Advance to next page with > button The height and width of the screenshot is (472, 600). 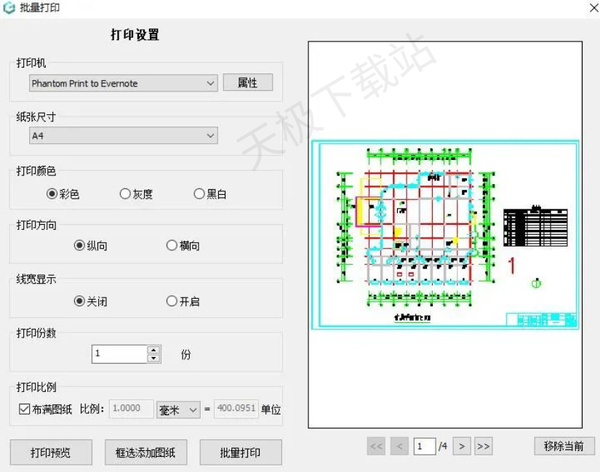462,446
